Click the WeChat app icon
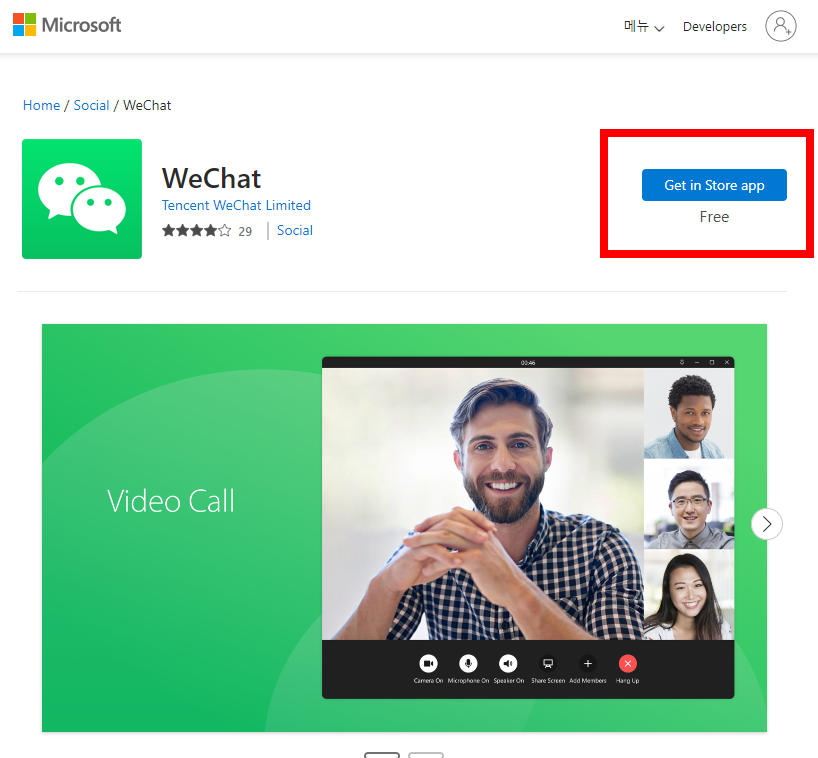 click(x=82, y=199)
